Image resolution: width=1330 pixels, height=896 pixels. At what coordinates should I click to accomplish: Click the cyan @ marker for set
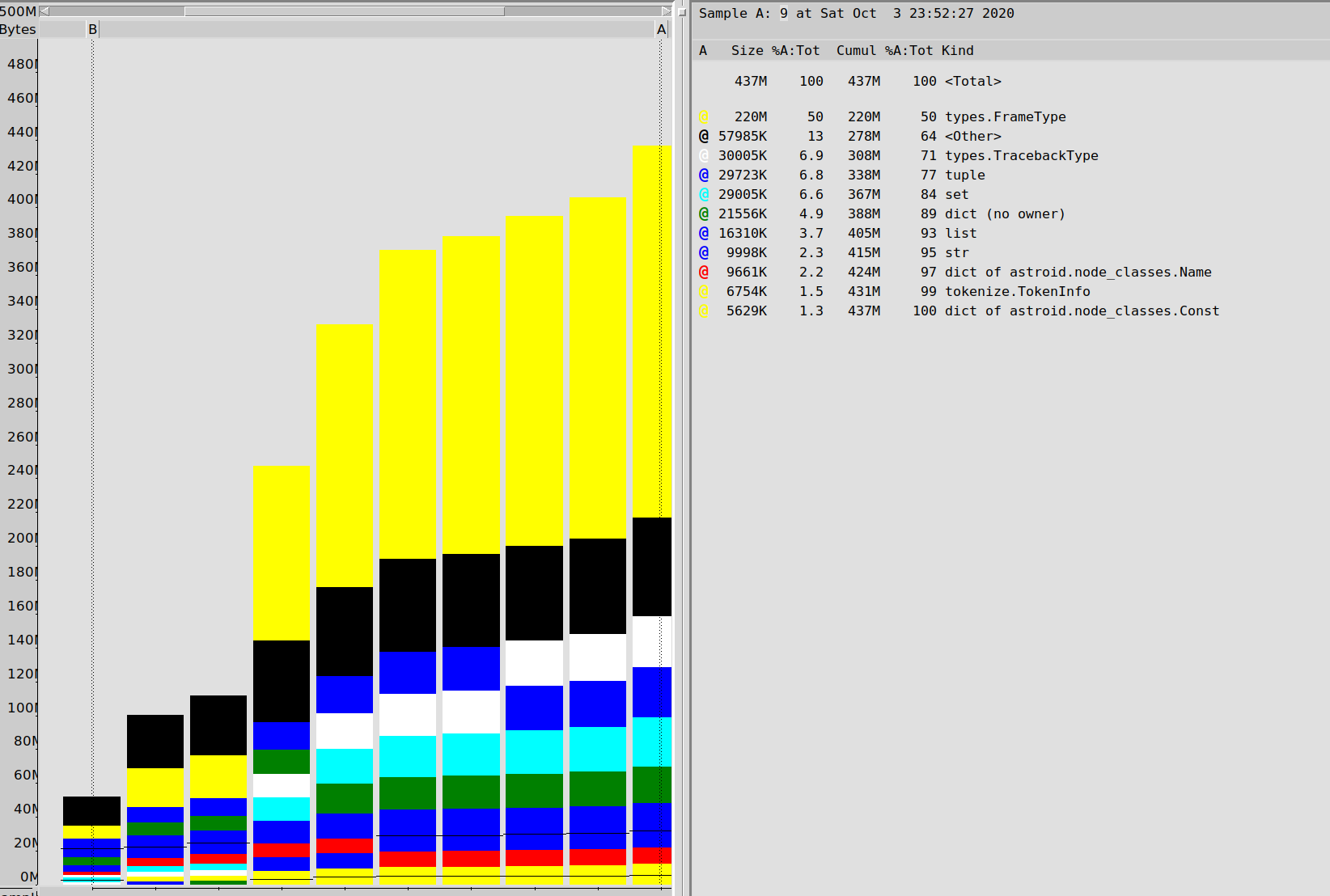pyautogui.click(x=704, y=195)
